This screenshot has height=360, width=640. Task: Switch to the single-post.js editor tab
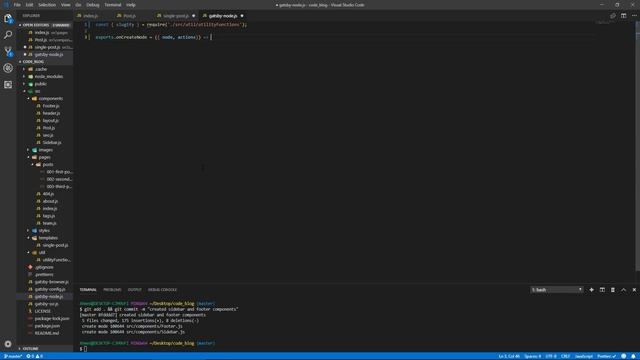(x=176, y=16)
